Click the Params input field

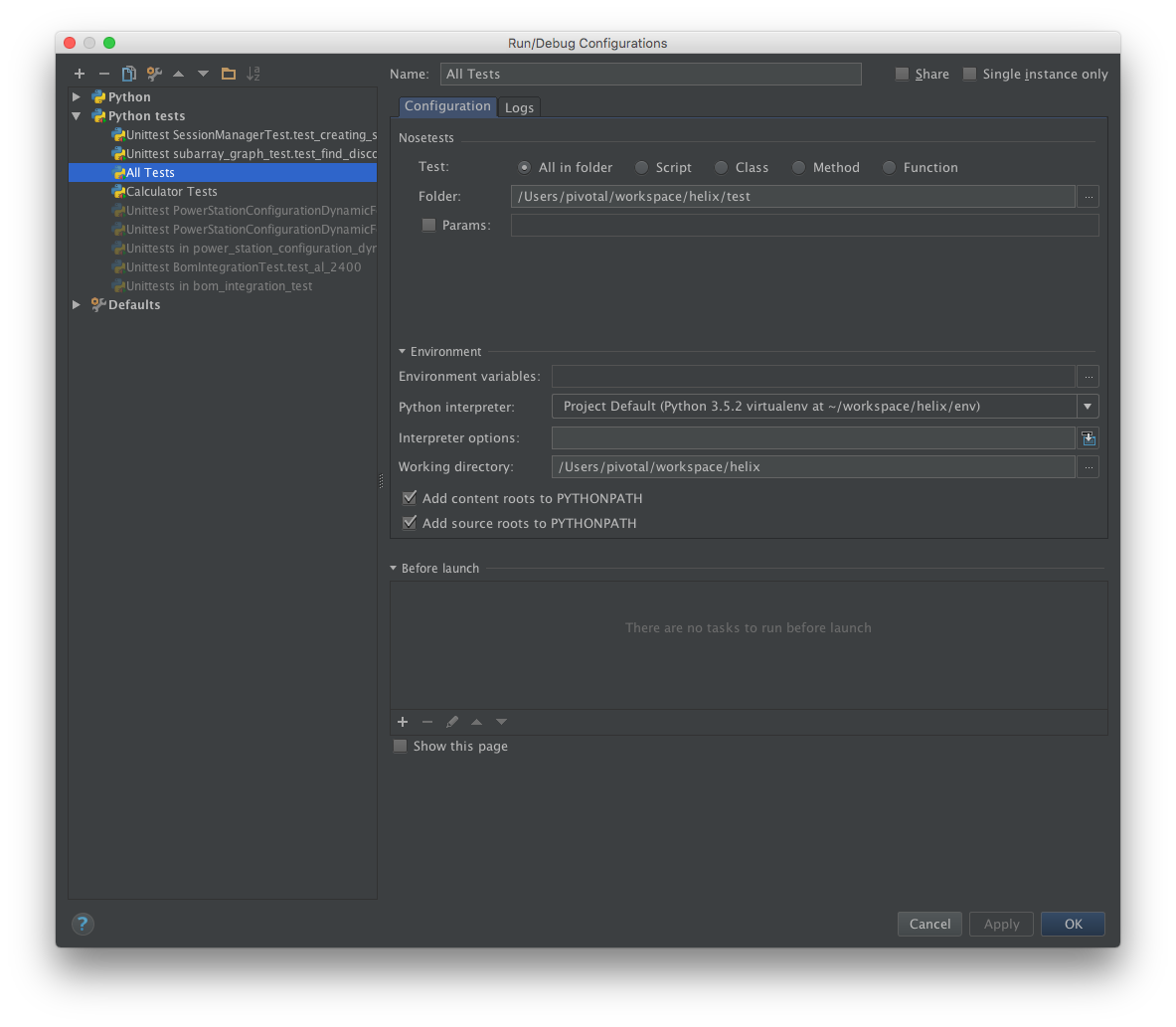[805, 225]
